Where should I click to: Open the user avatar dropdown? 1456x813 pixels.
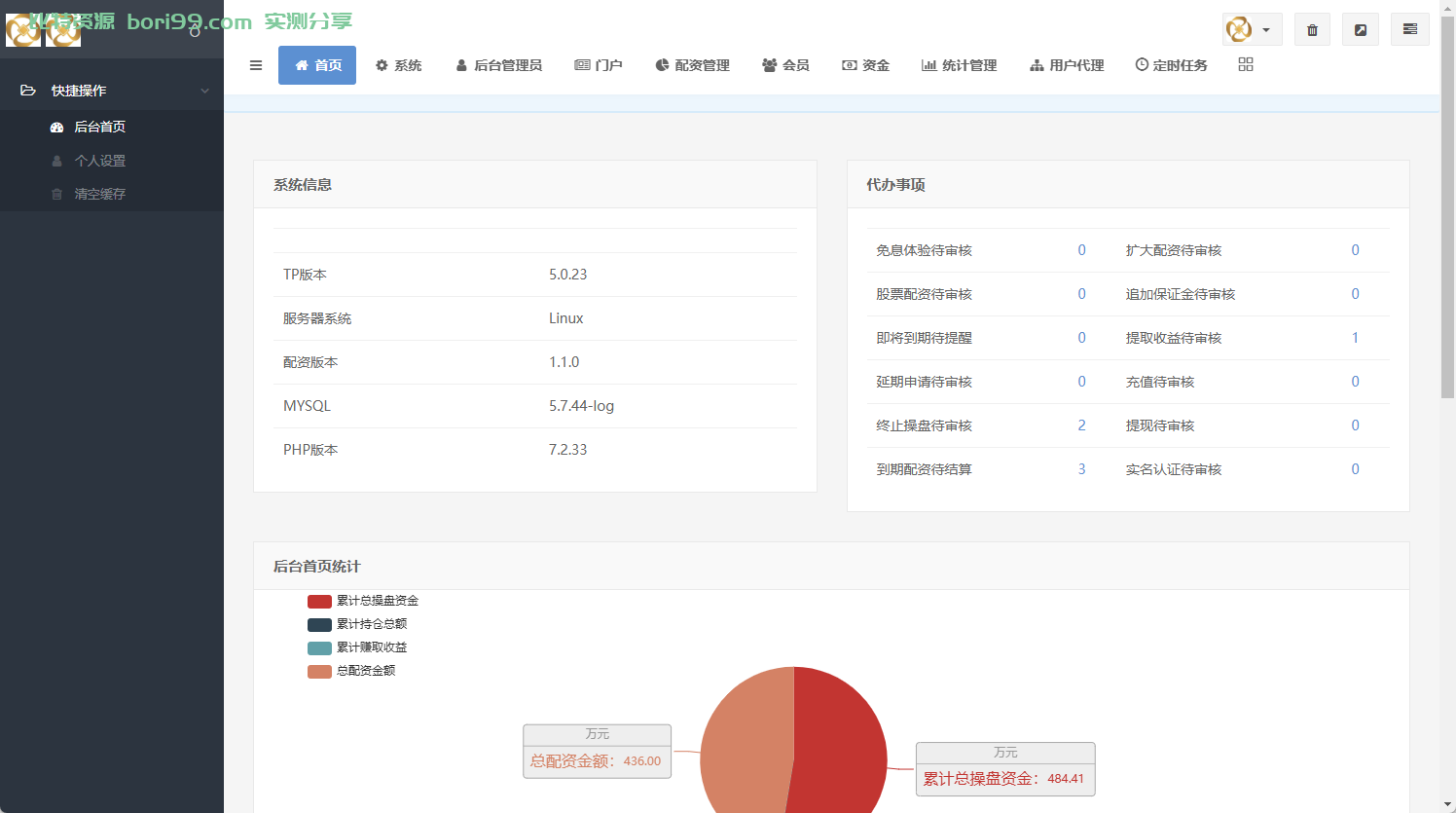click(x=1252, y=29)
